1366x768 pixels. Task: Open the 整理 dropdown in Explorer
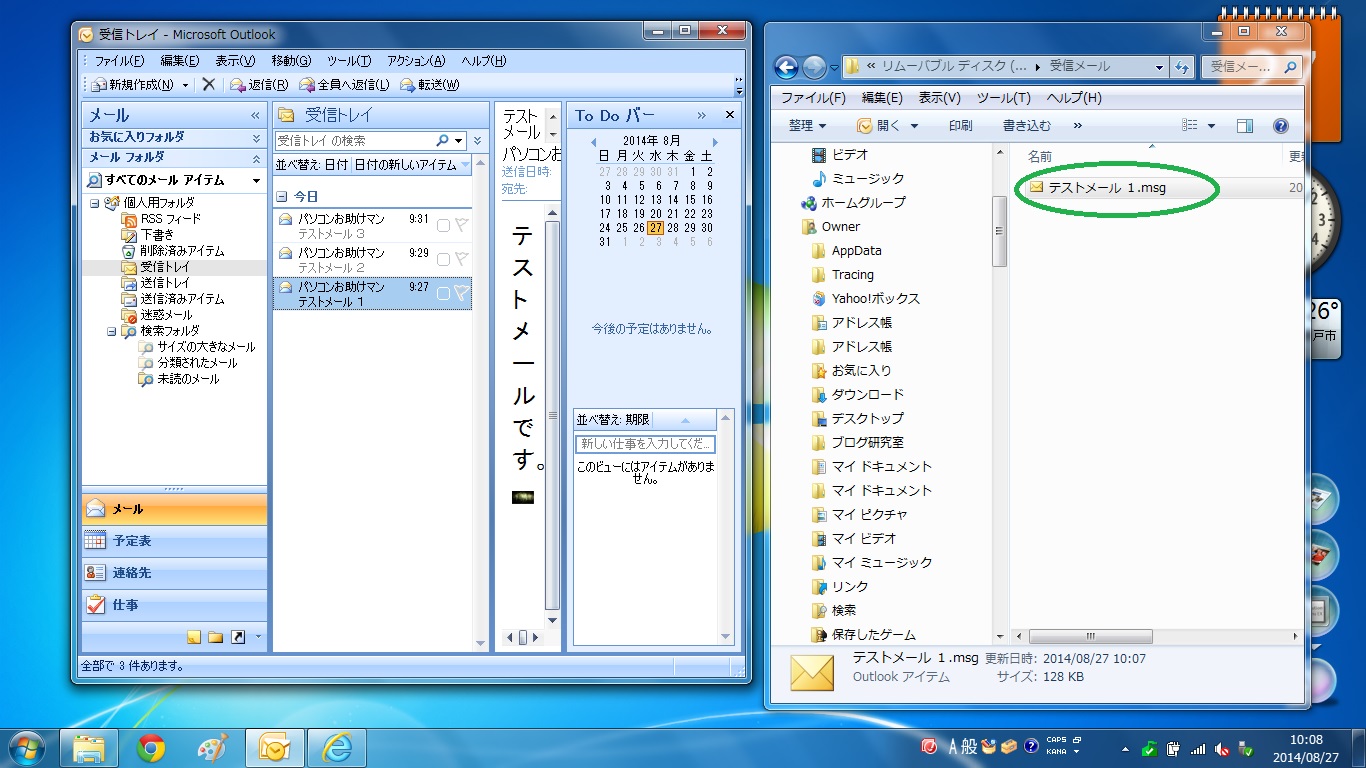pos(808,126)
